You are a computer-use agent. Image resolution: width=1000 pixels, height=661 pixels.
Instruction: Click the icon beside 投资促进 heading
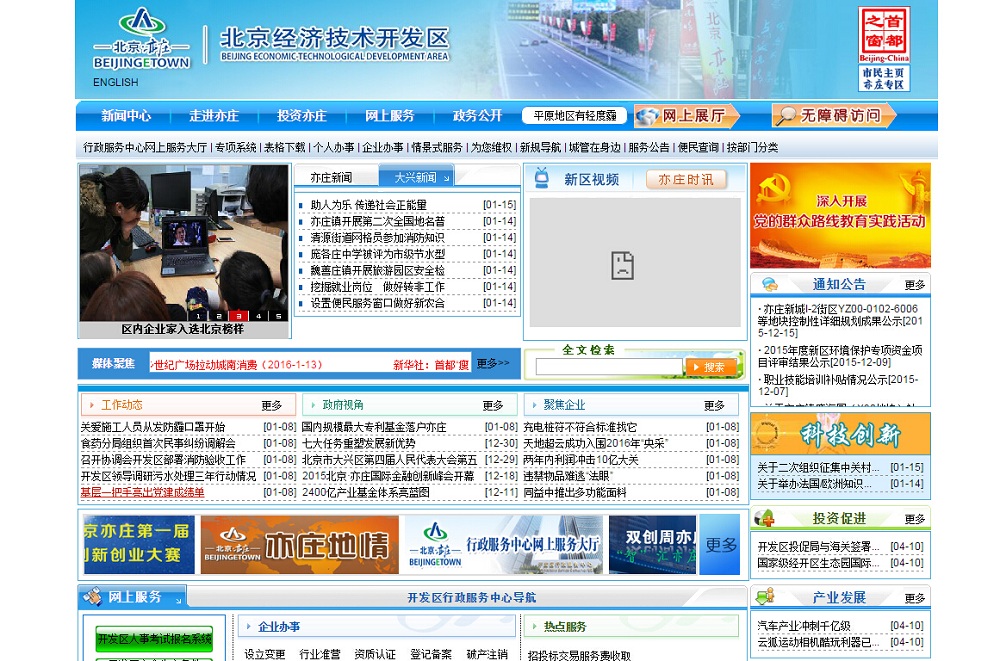pos(764,518)
